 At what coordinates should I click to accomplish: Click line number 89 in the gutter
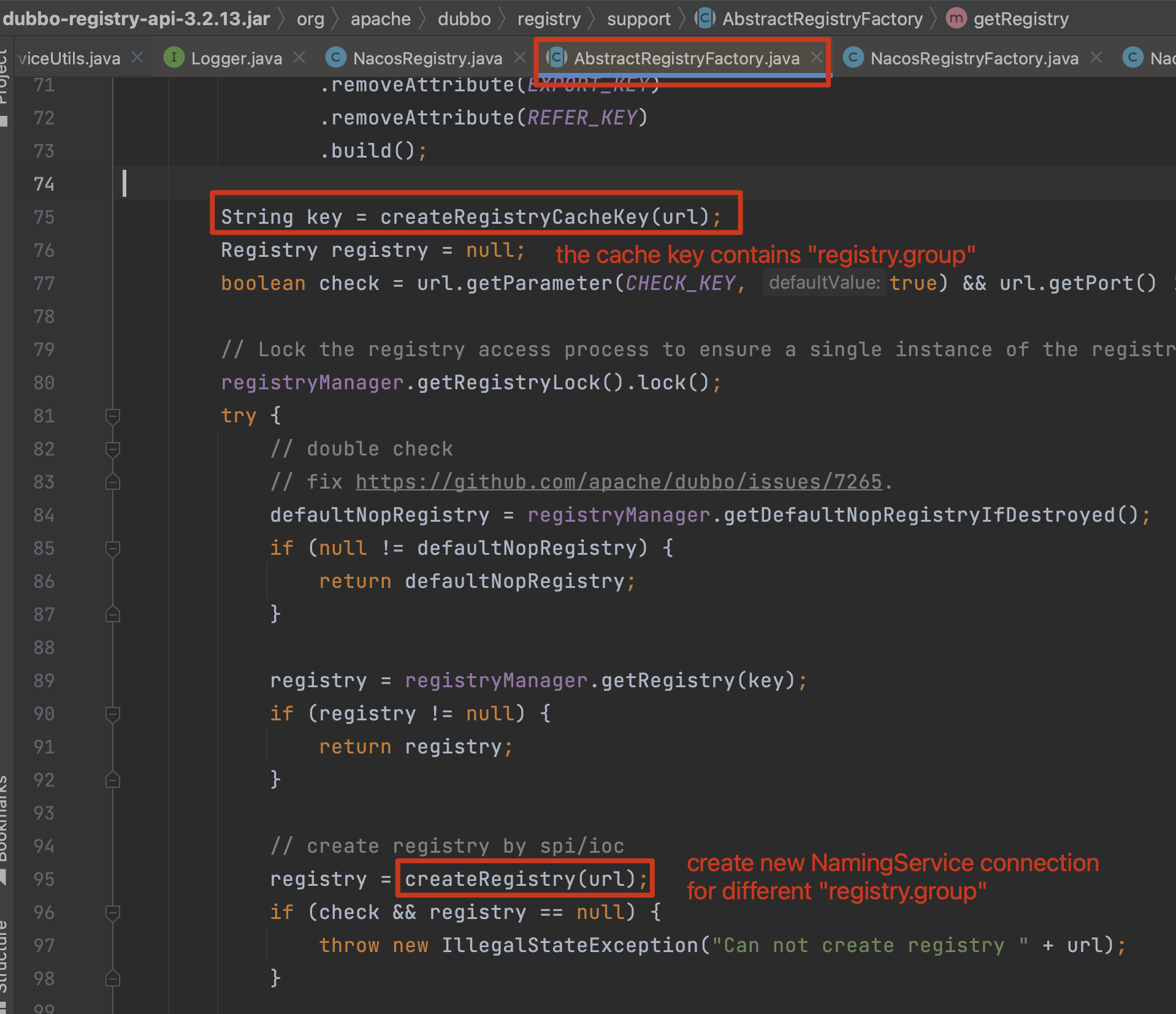click(44, 680)
